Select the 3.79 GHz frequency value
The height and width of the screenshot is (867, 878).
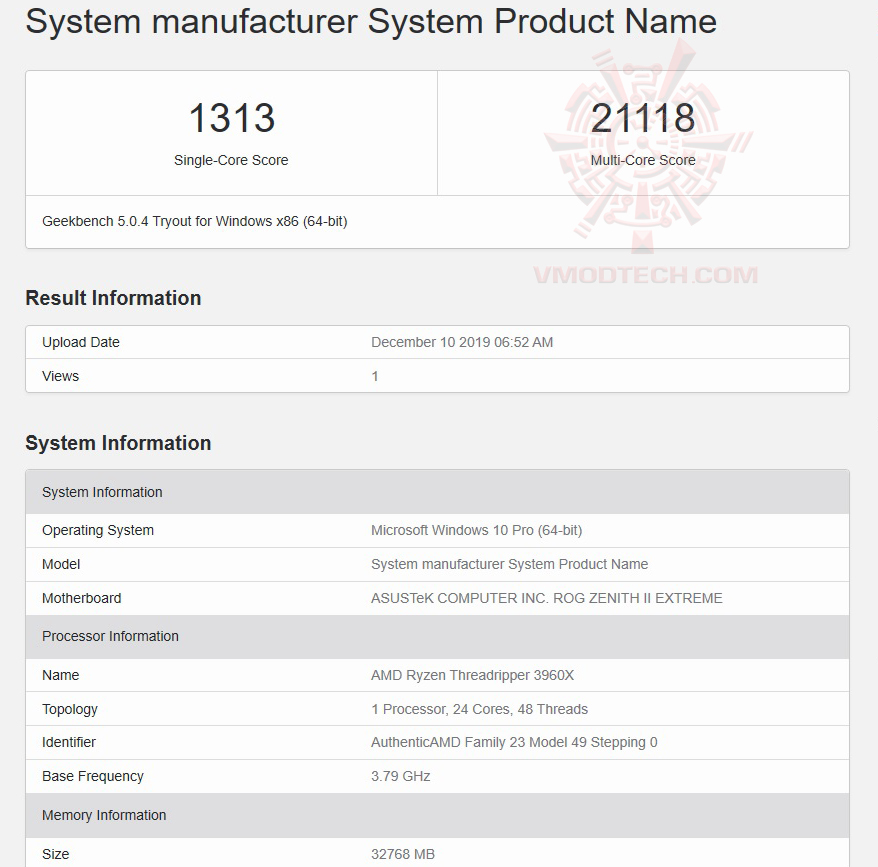[400, 776]
